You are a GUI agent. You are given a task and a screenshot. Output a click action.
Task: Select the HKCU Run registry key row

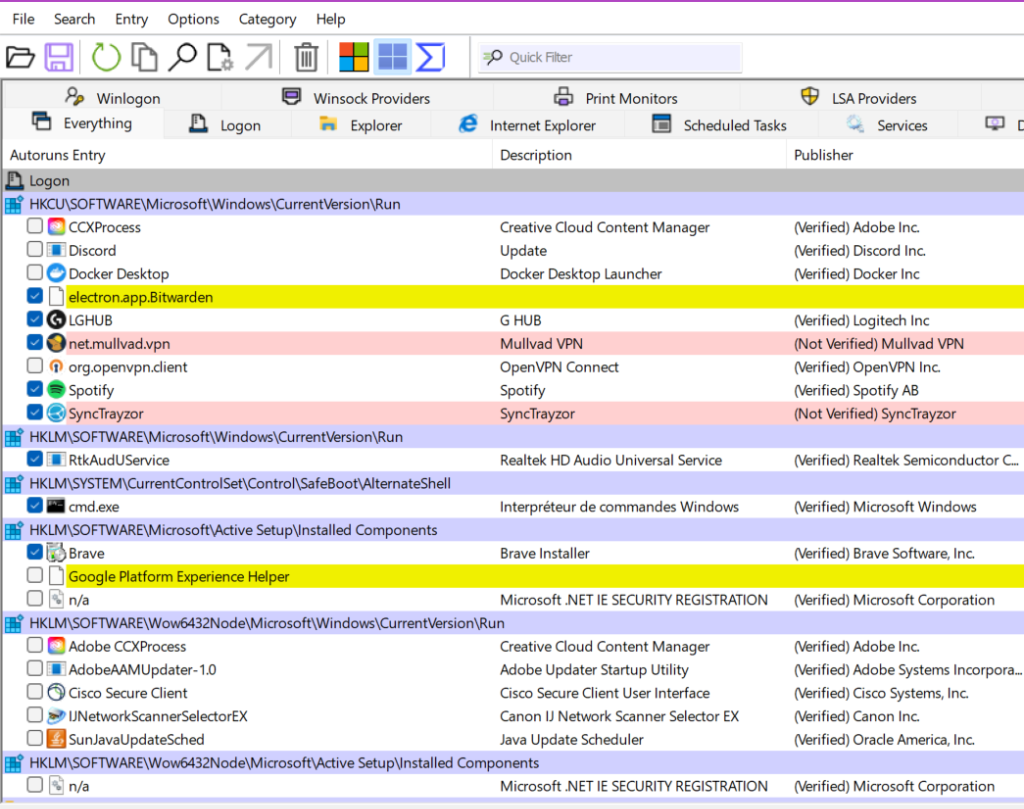(x=513, y=204)
